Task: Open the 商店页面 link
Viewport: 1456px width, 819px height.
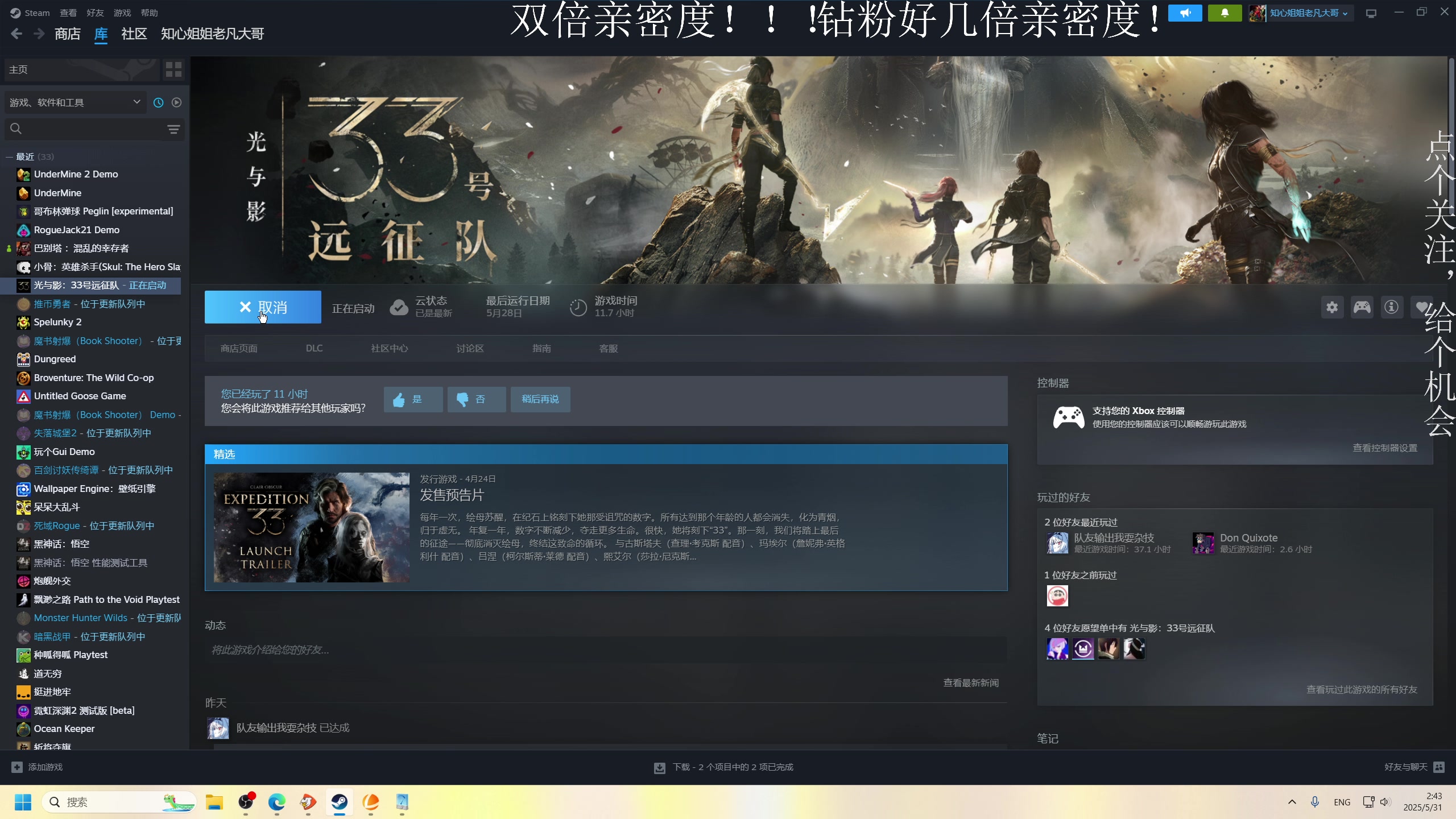Action: click(239, 349)
